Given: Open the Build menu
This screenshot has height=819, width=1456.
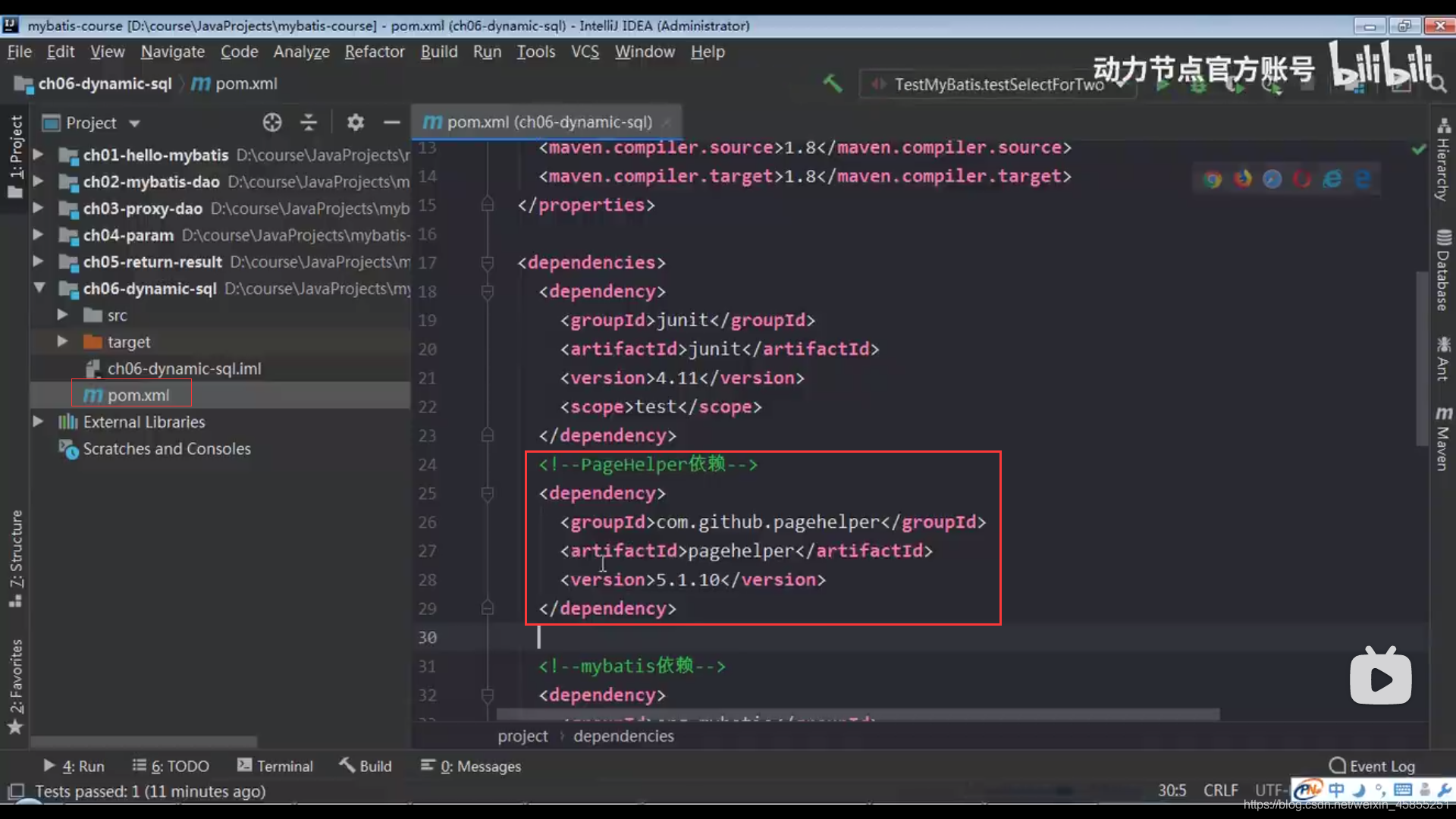Looking at the screenshot, I should pyautogui.click(x=439, y=52).
